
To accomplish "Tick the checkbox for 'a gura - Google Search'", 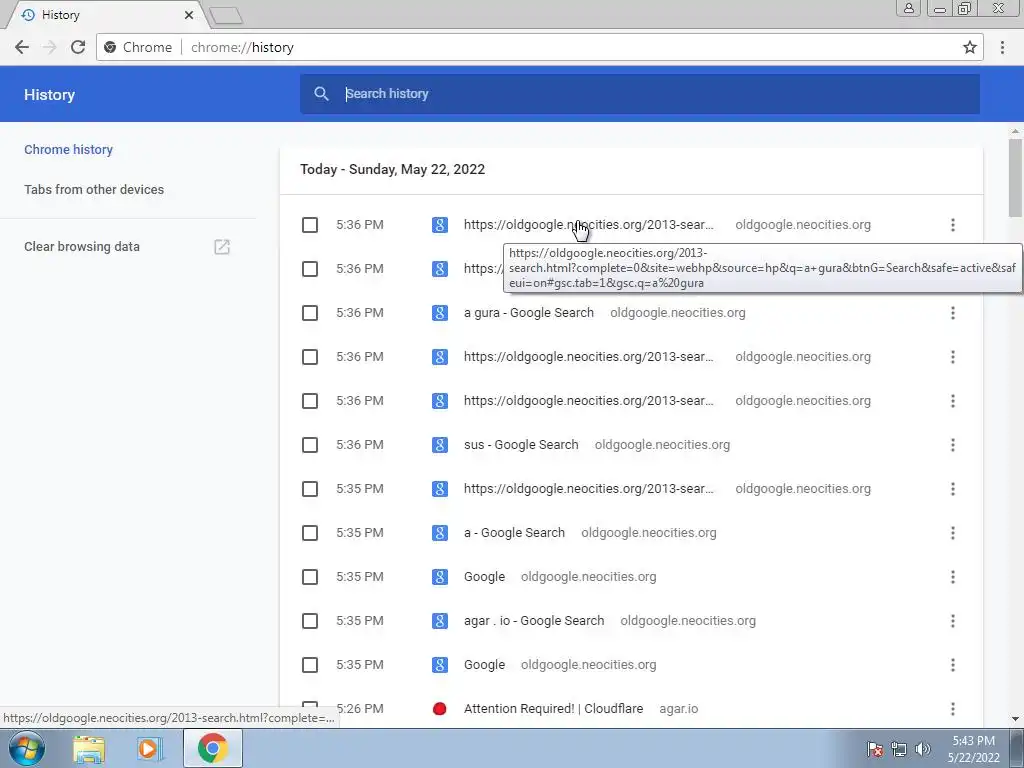I will coord(310,313).
